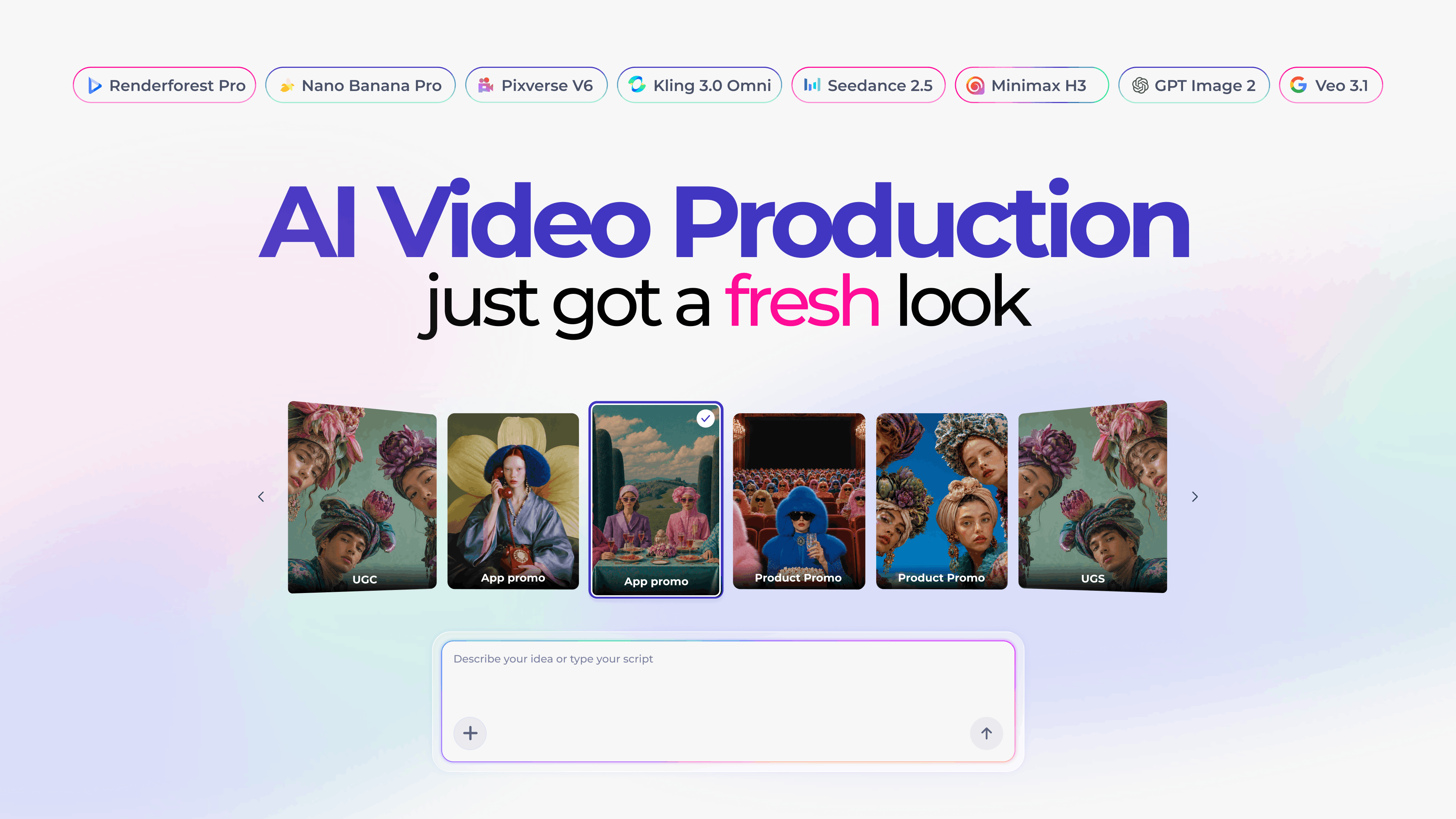Add attachment with the plus icon
The image size is (1456, 819).
pyautogui.click(x=470, y=733)
